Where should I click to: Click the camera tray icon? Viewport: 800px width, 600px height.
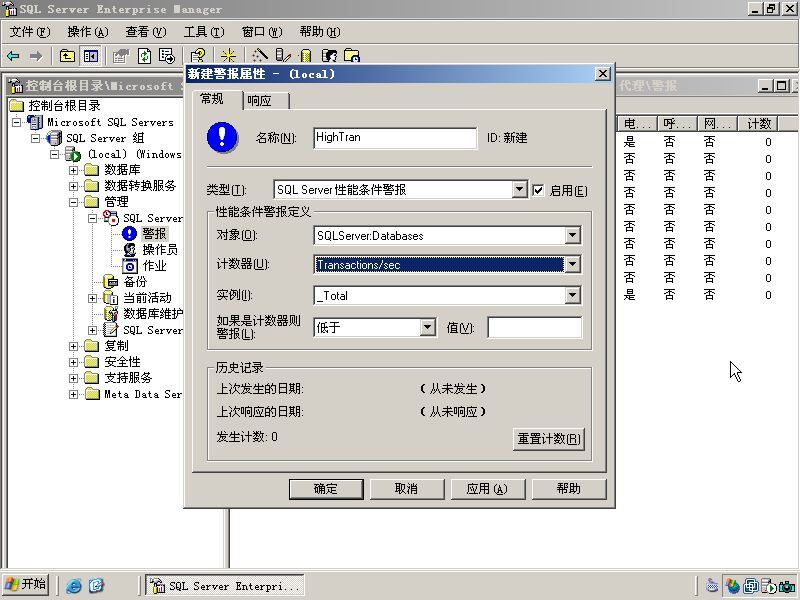pyautogui.click(x=787, y=586)
